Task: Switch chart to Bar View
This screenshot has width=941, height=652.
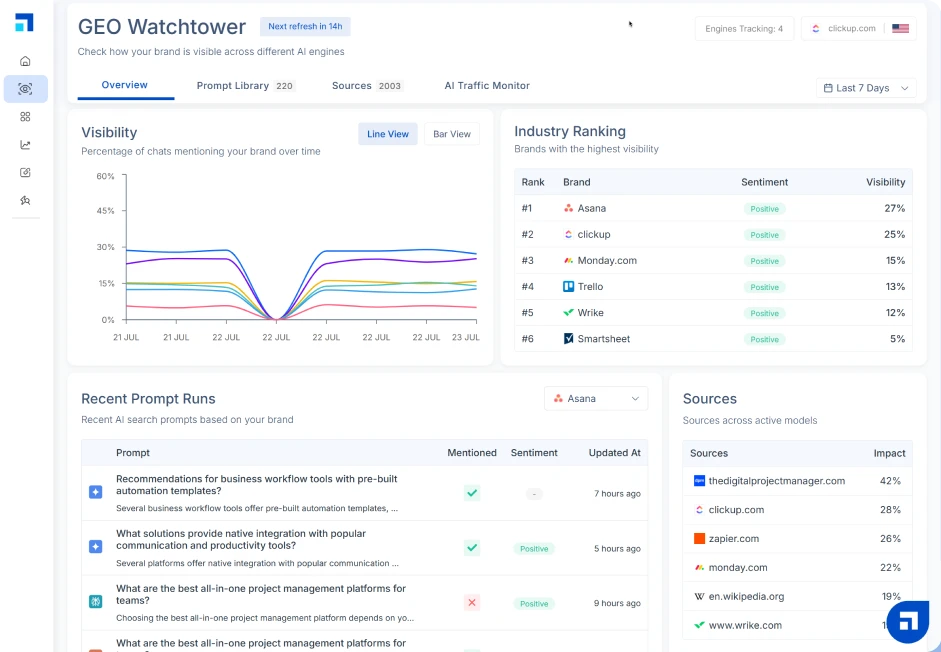Action: 452,134
